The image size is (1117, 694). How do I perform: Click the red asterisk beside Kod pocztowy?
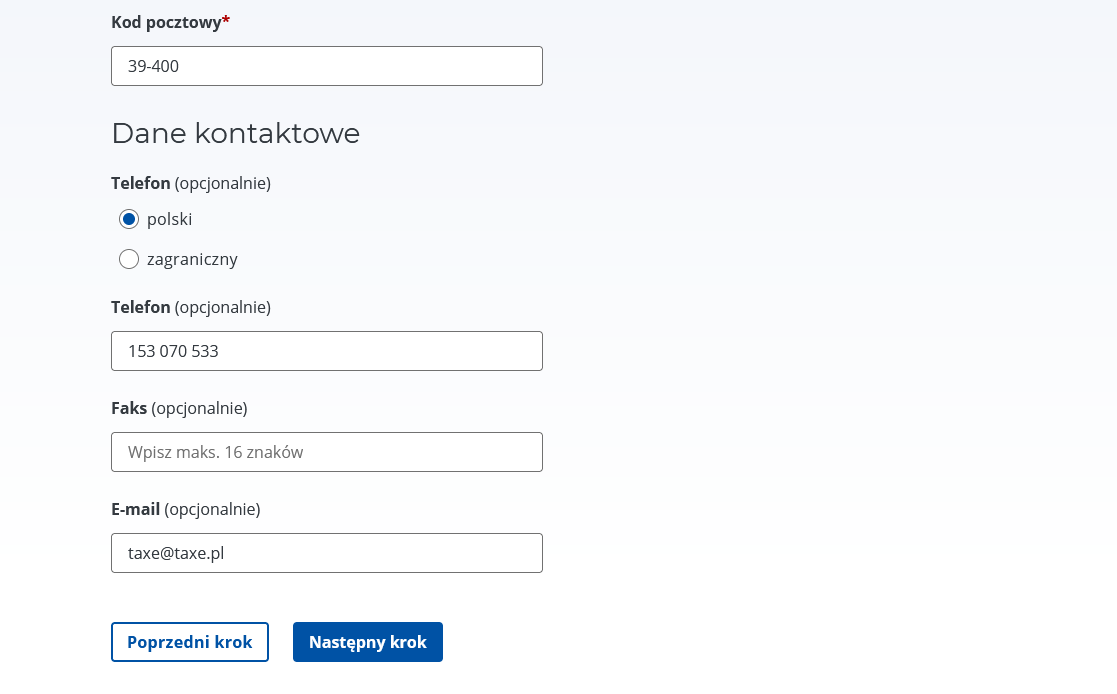click(226, 20)
